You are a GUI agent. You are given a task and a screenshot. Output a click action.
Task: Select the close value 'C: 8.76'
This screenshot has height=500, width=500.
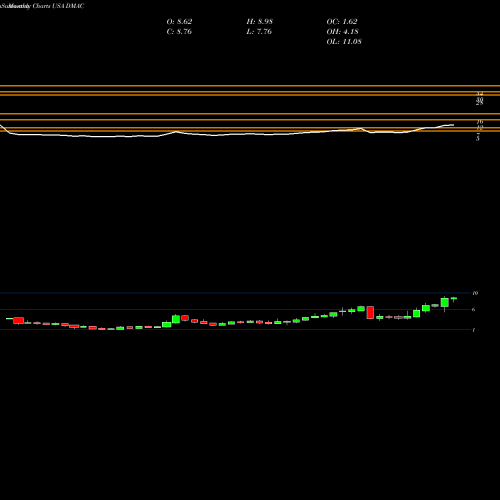pyautogui.click(x=179, y=31)
